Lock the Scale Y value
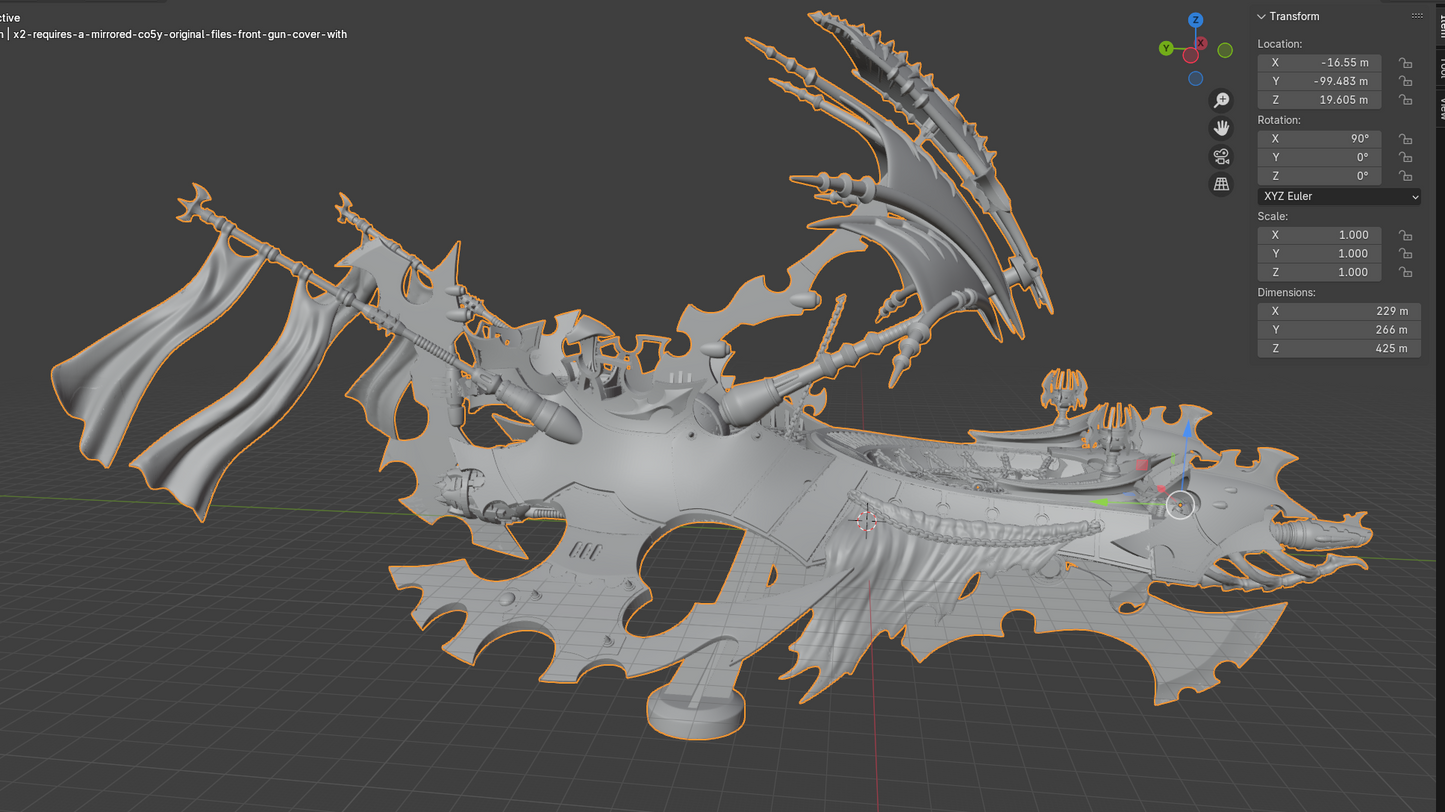This screenshot has width=1445, height=812. click(1405, 254)
